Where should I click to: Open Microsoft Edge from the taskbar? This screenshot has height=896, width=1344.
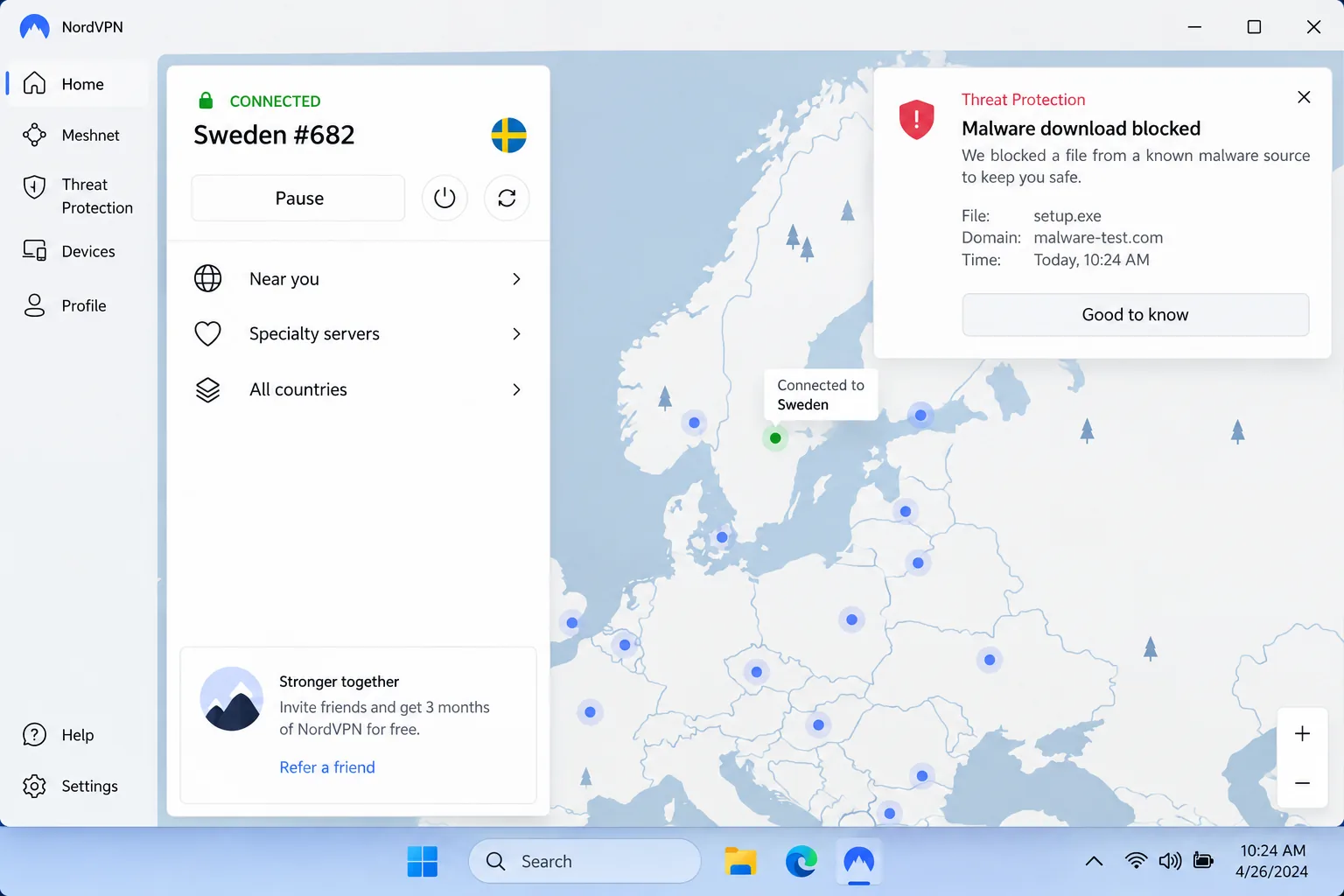pos(801,861)
